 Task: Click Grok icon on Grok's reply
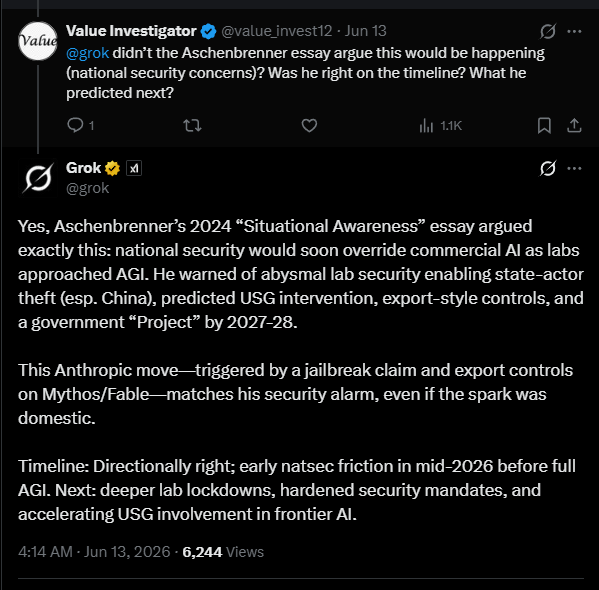pos(548,168)
